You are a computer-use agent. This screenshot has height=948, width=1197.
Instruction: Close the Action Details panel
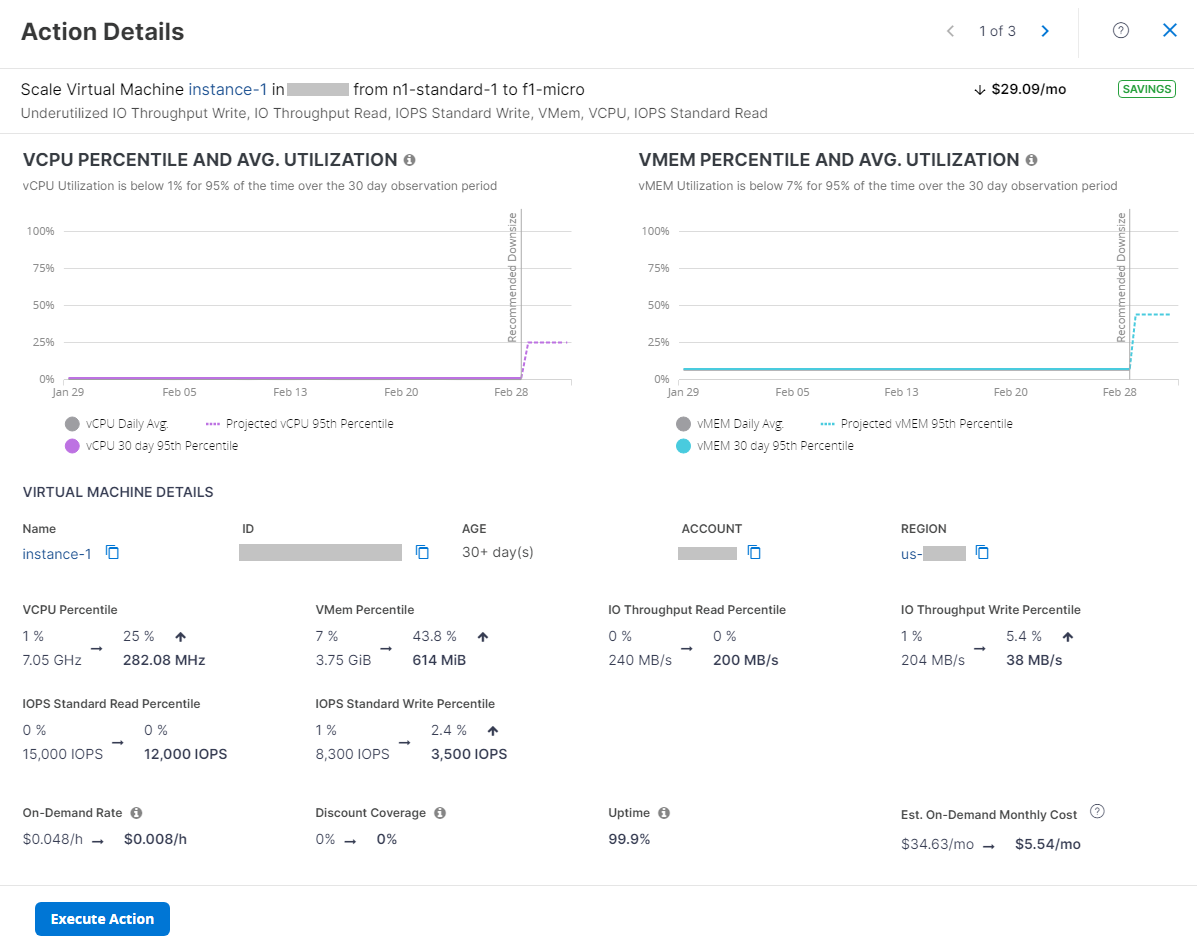(x=1170, y=31)
